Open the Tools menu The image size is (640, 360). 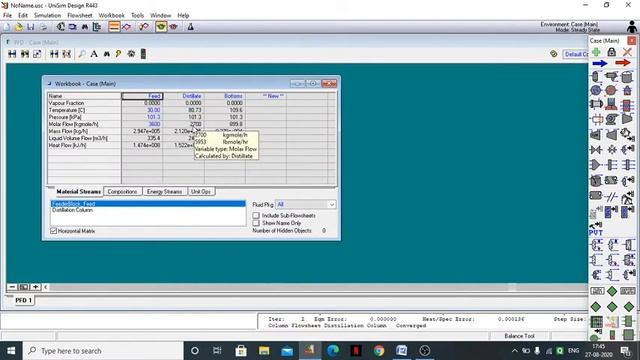[137, 15]
